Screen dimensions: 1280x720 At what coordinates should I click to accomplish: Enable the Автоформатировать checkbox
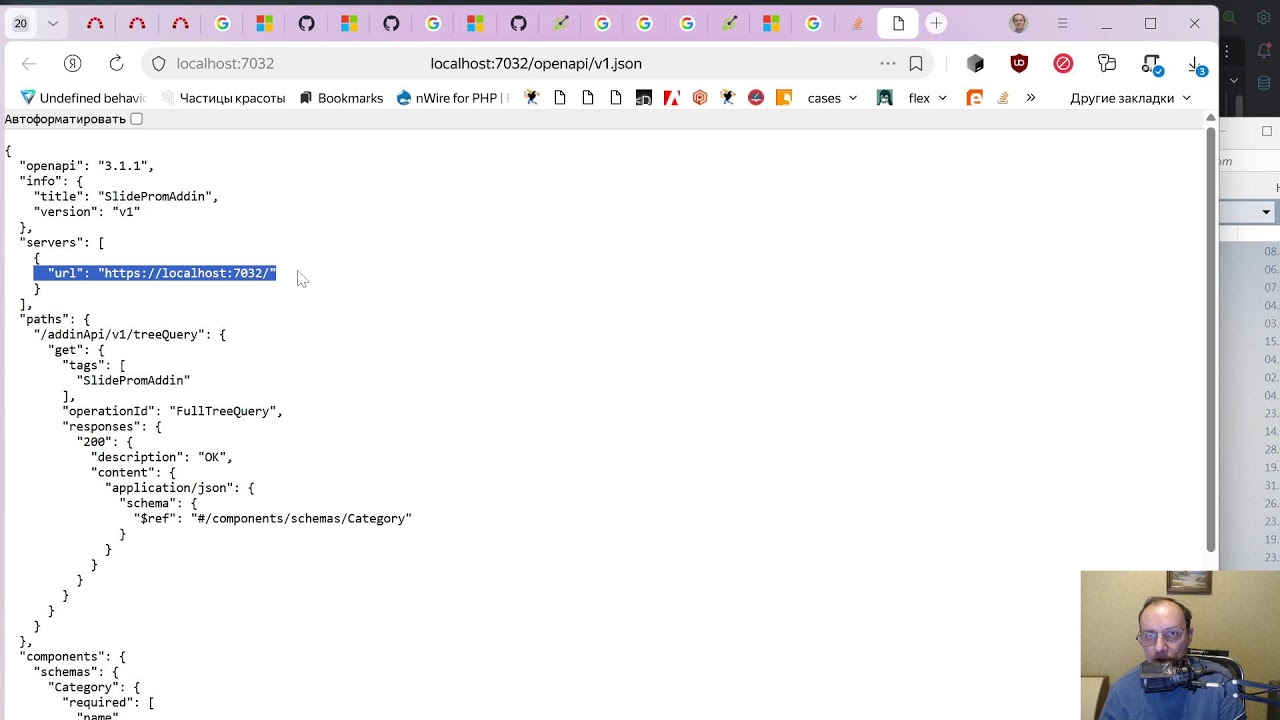click(136, 119)
